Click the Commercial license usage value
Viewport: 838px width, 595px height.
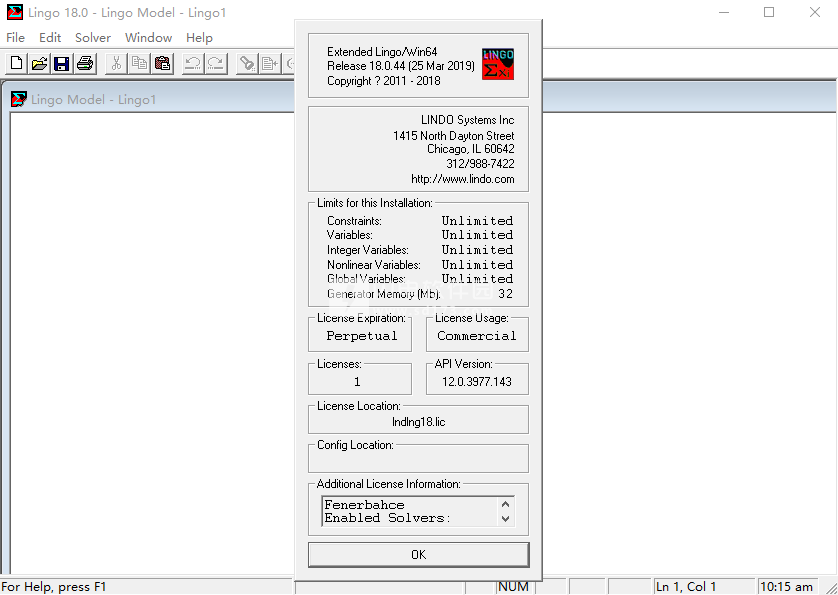477,336
